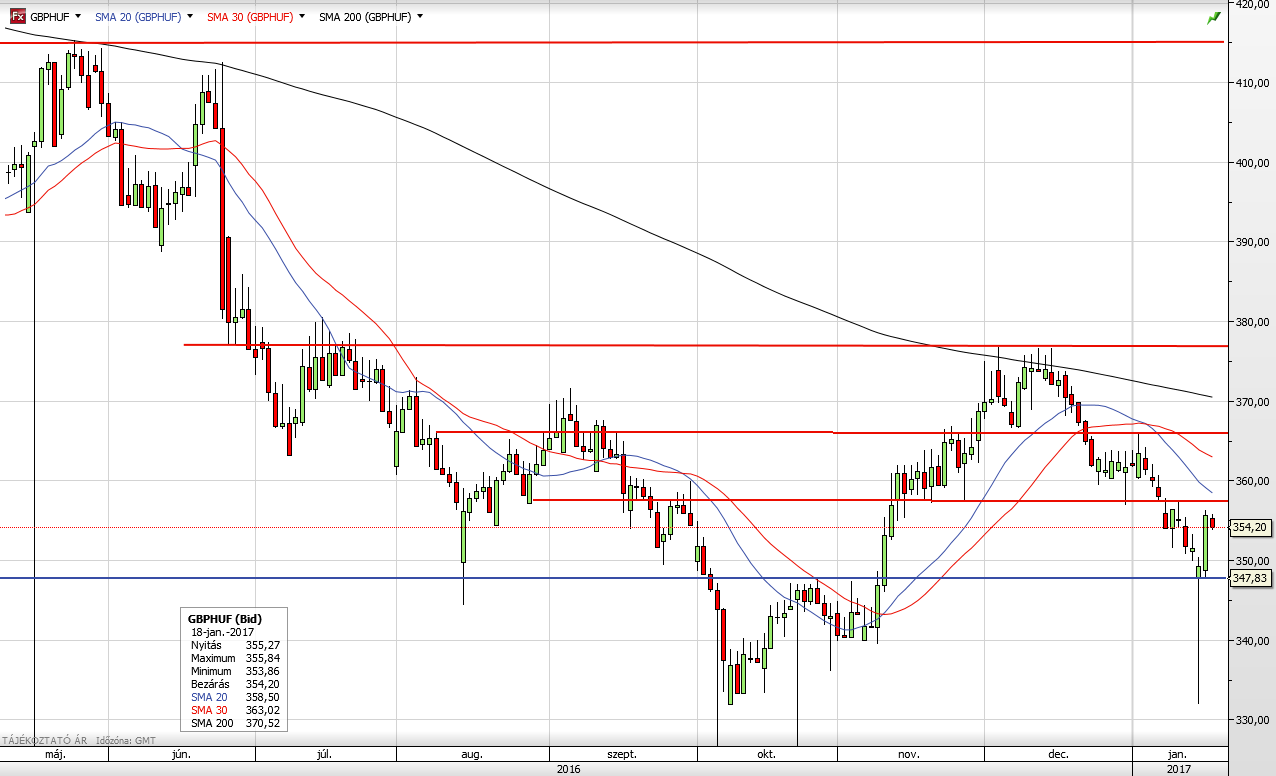This screenshot has height=776, width=1276.
Task: Click the 354,20 current price tag on the price axis
Action: pyautogui.click(x=1251, y=527)
